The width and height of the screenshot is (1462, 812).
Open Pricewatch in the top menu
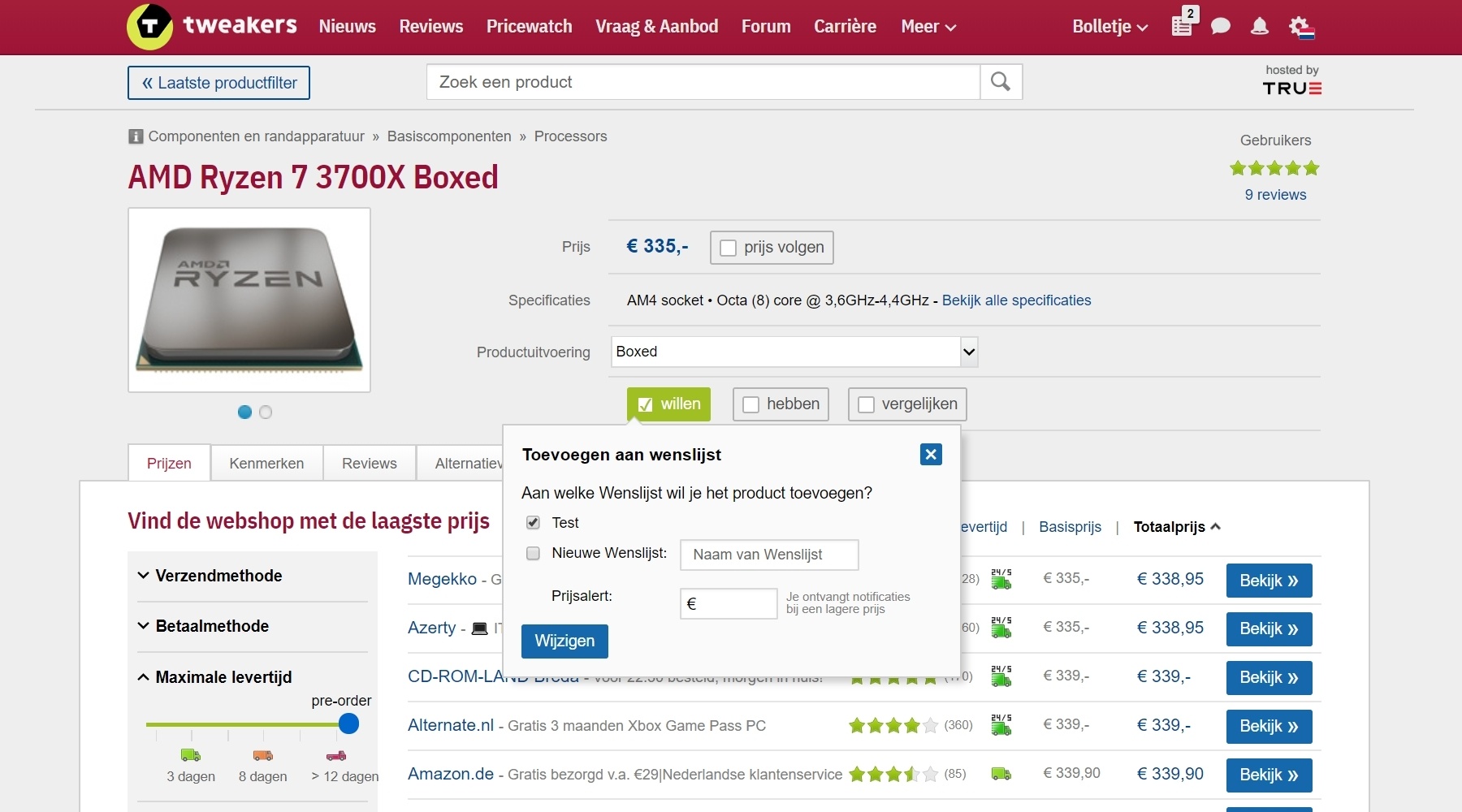(530, 27)
